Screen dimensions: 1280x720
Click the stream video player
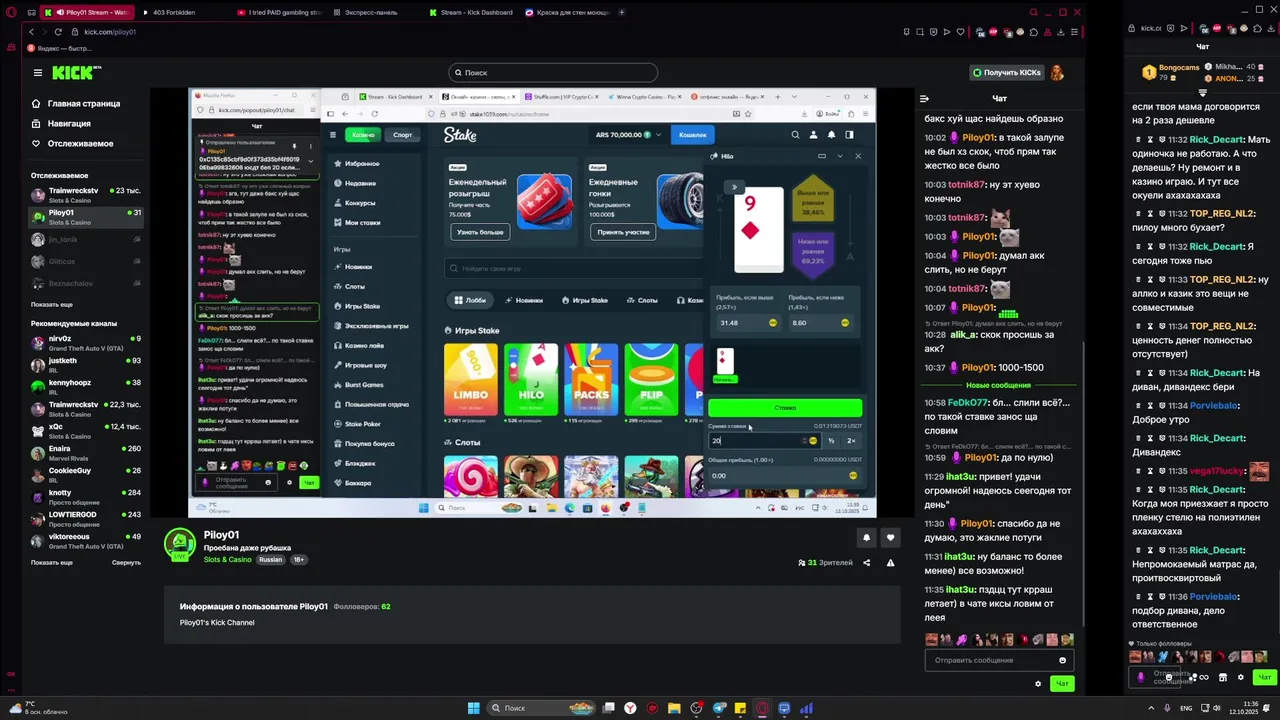[x=533, y=302]
